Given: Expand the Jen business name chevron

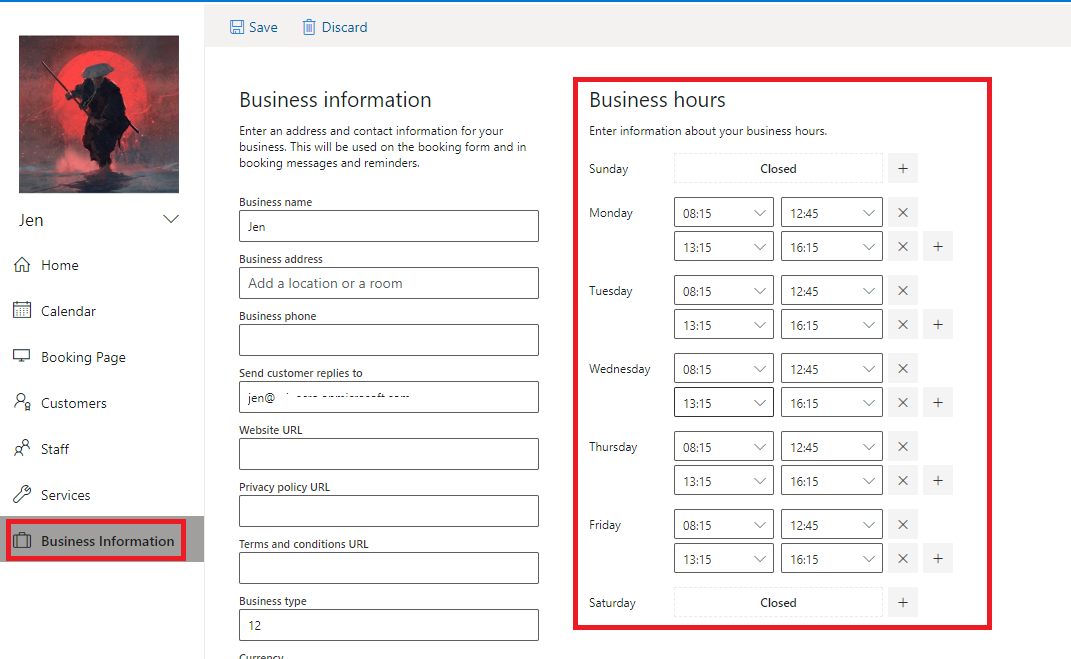Looking at the screenshot, I should coord(171,219).
